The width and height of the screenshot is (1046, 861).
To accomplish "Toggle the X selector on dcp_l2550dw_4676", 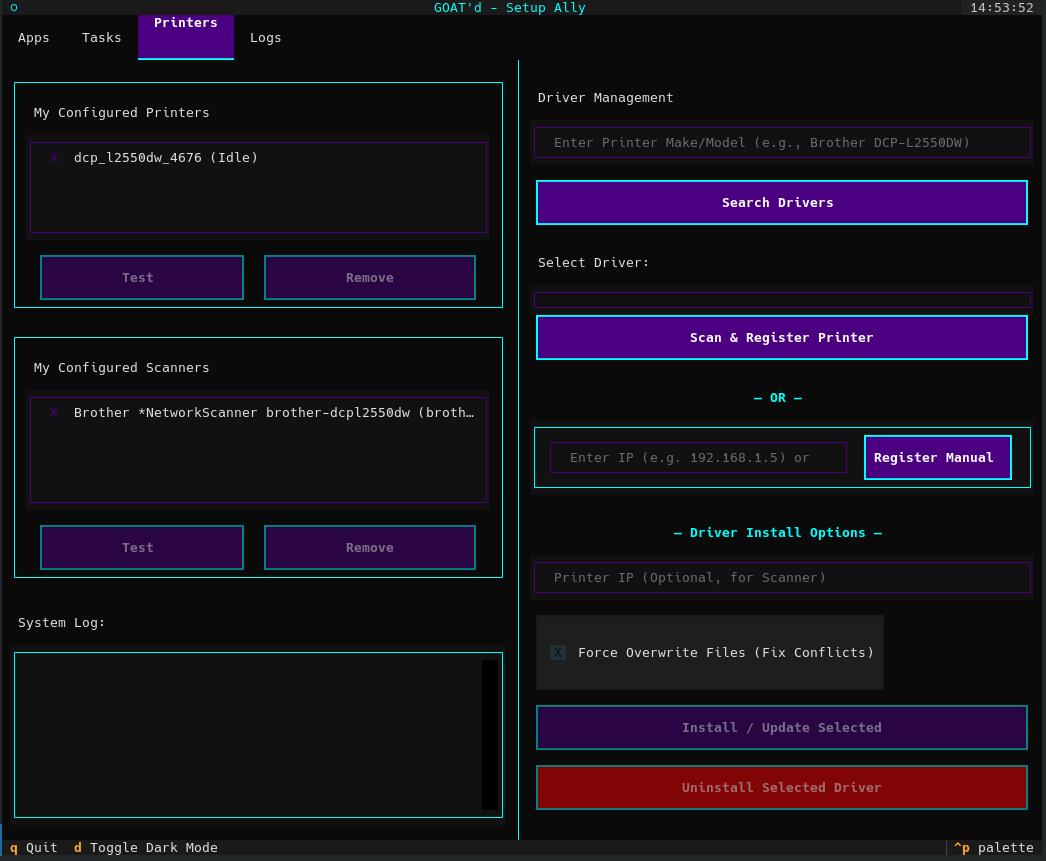I will click(53, 157).
